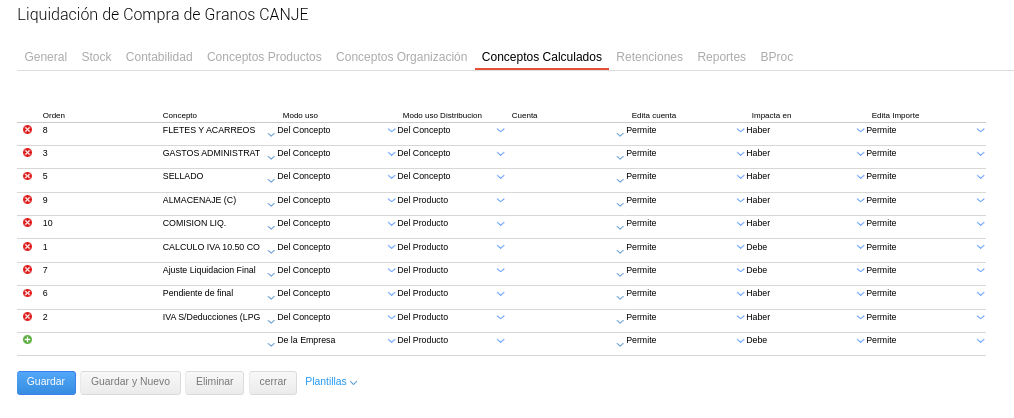Expand Impacta en dropdown for CALCULO IVA row

pos(861,248)
